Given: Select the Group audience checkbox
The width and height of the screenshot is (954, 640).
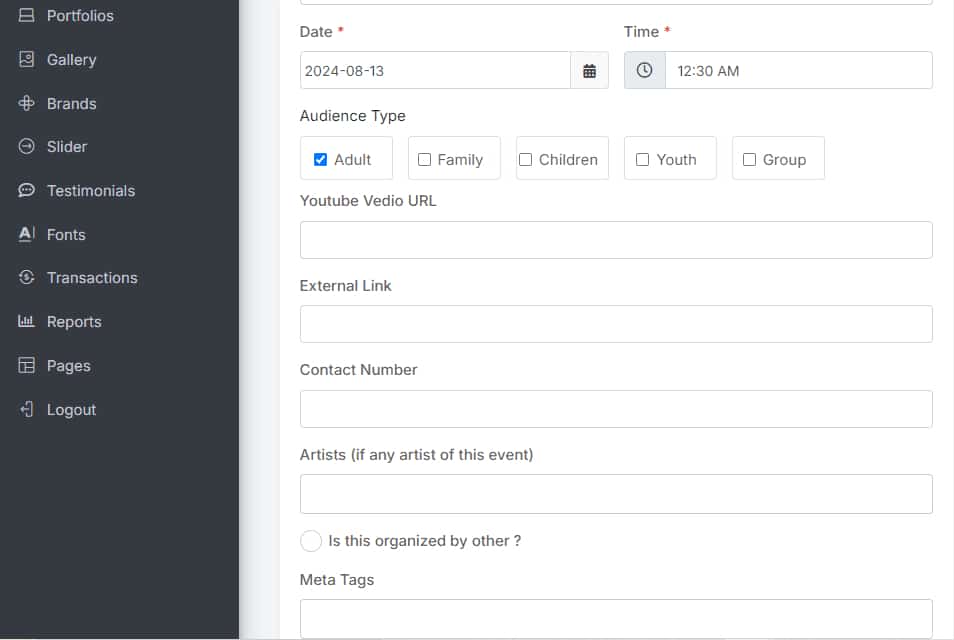Looking at the screenshot, I should point(749,159).
